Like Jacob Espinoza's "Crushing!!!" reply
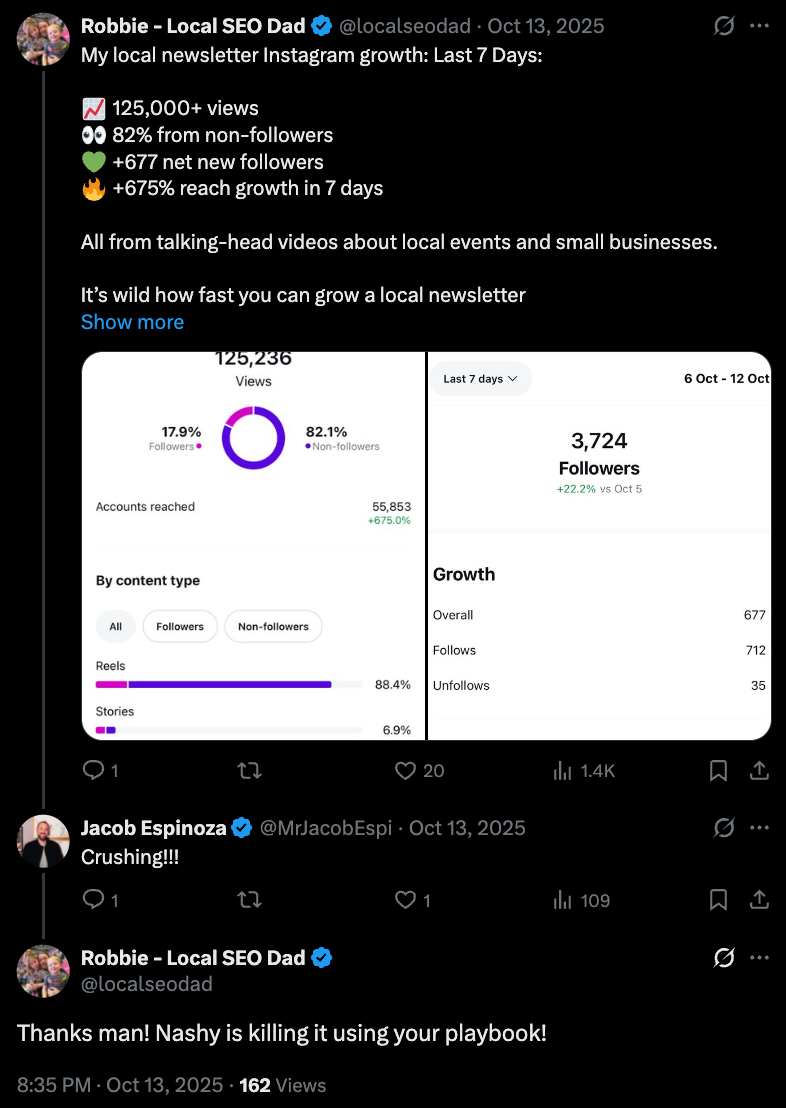786x1108 pixels. tap(405, 900)
